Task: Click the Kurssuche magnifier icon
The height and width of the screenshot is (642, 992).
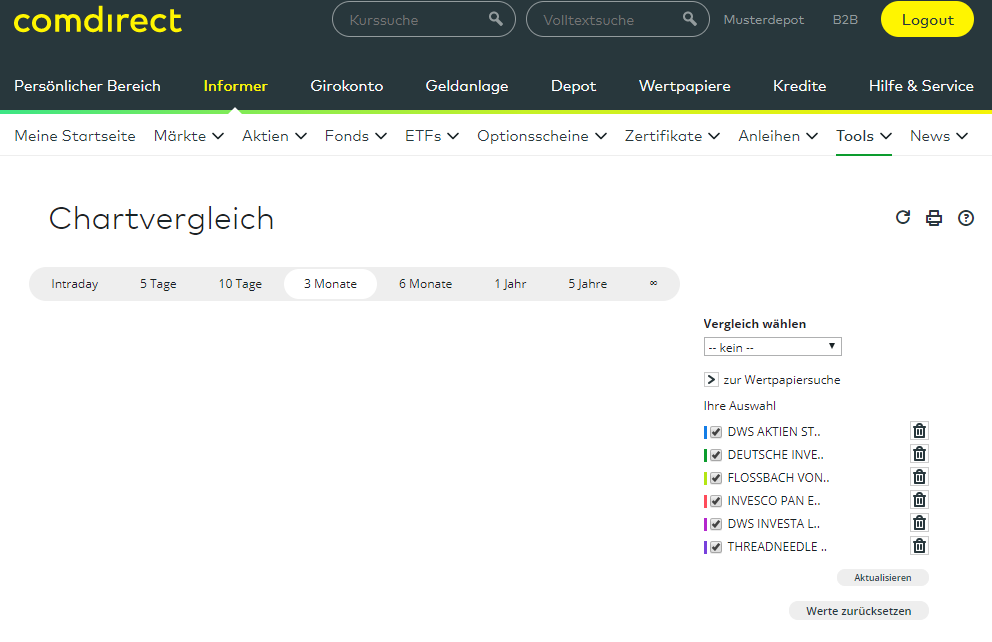Action: [496, 19]
